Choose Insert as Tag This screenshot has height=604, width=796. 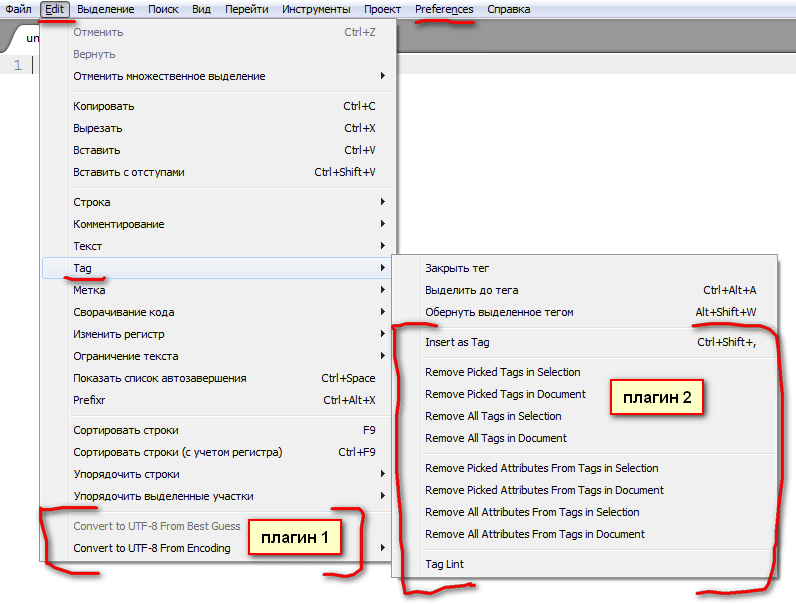click(585, 342)
